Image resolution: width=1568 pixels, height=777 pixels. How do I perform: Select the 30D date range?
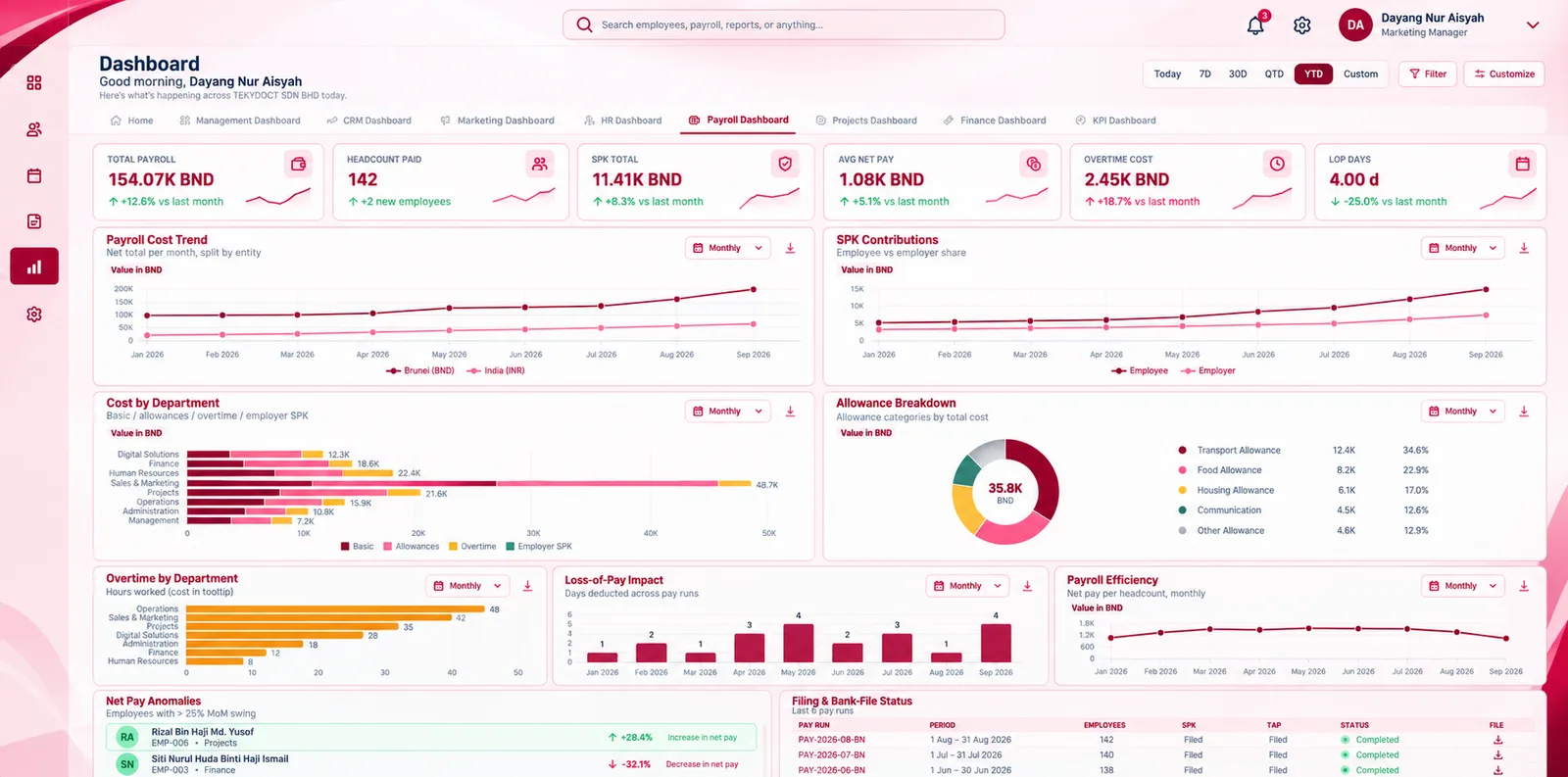click(x=1238, y=73)
